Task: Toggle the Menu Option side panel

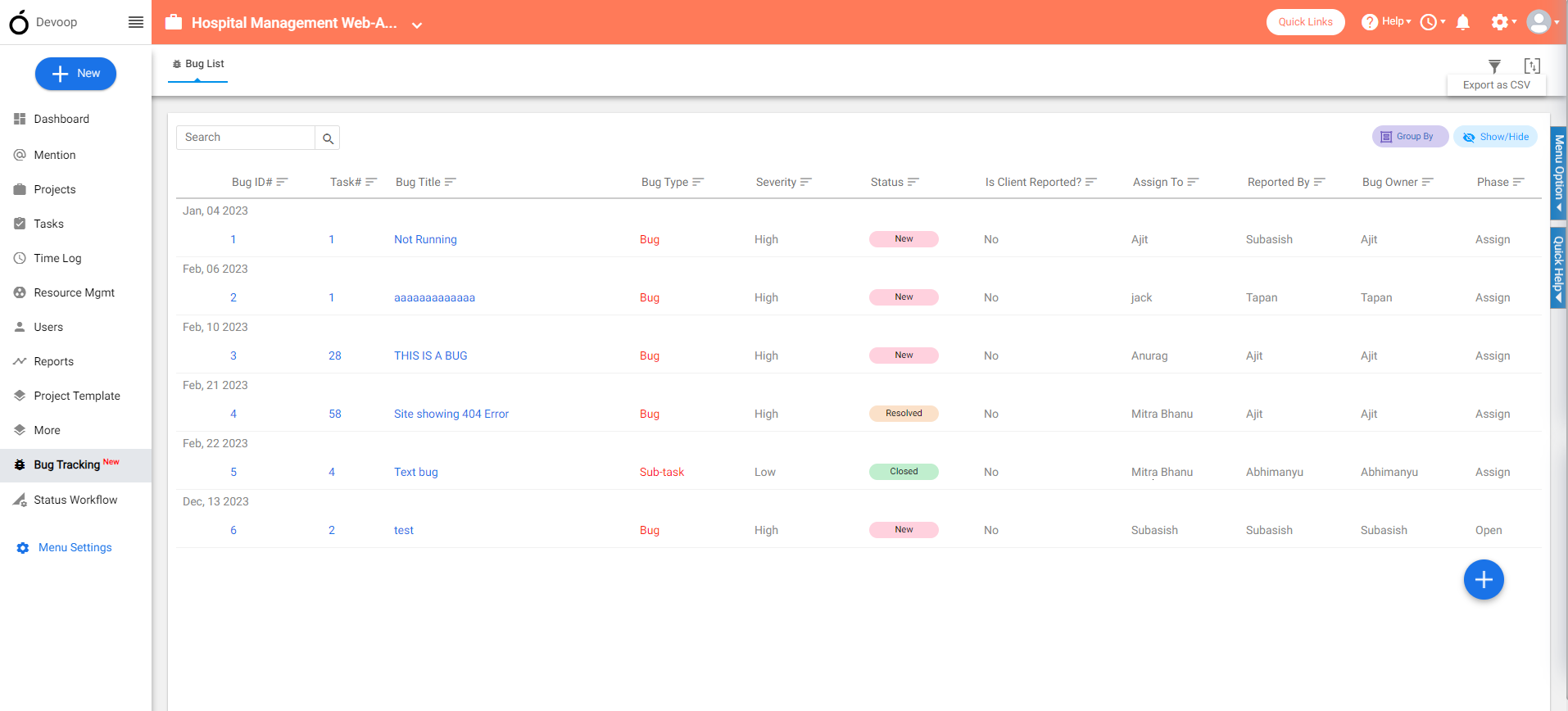Action: pos(1558,173)
